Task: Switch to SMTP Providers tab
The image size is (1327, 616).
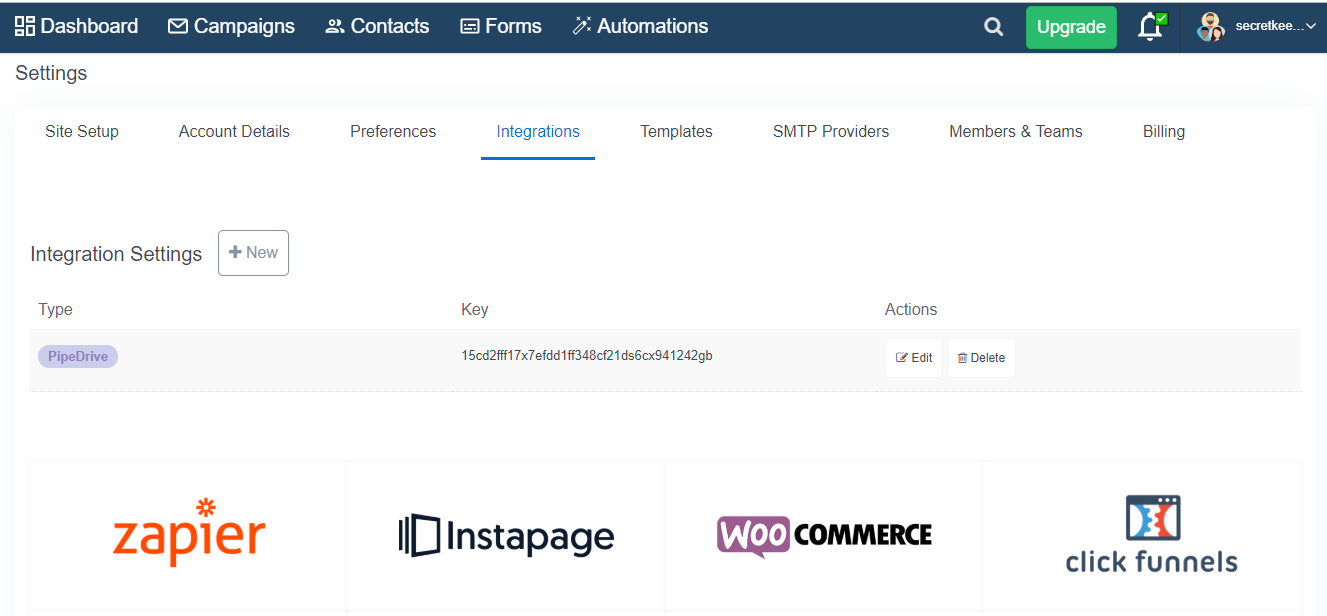Action: 831,131
